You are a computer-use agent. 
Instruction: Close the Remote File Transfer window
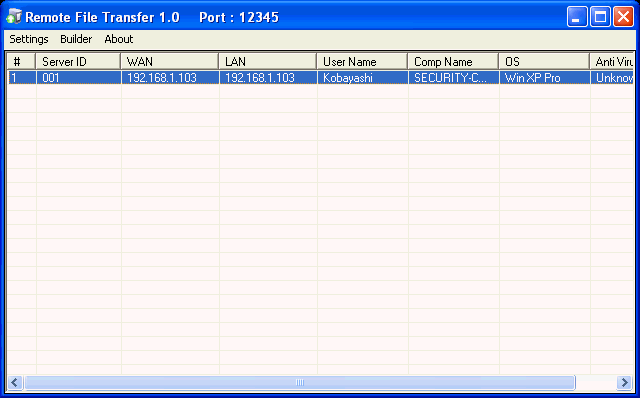(x=623, y=17)
